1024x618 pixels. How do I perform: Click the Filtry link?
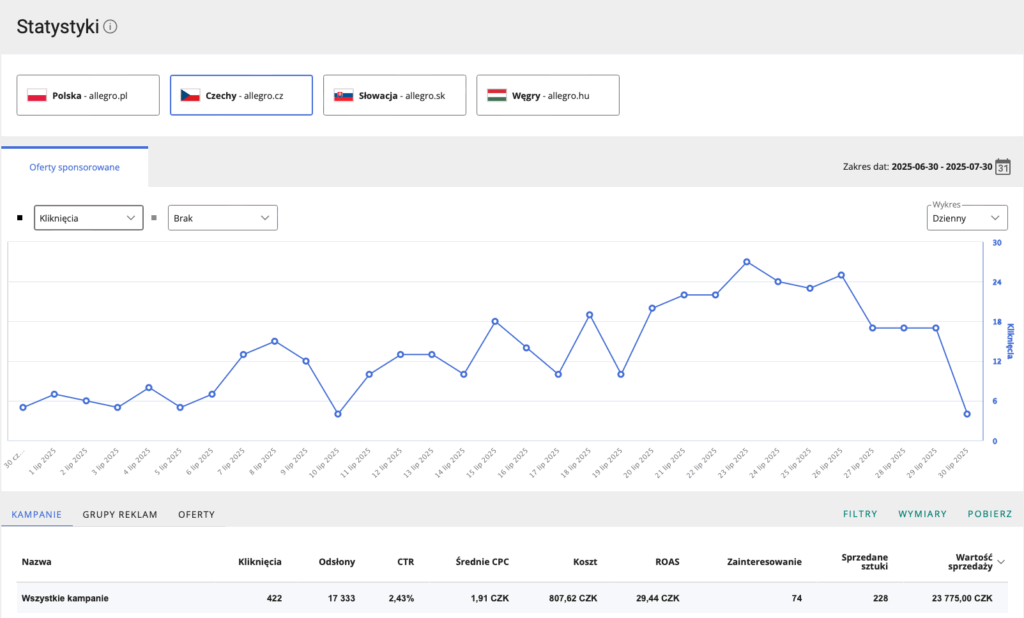click(x=859, y=514)
